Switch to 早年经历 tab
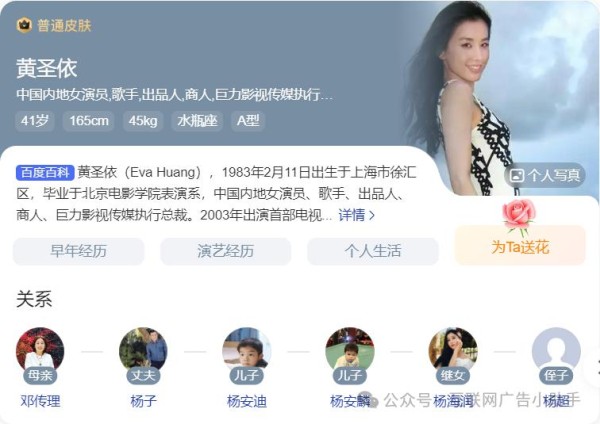600x424 pixels. pyautogui.click(x=78, y=251)
